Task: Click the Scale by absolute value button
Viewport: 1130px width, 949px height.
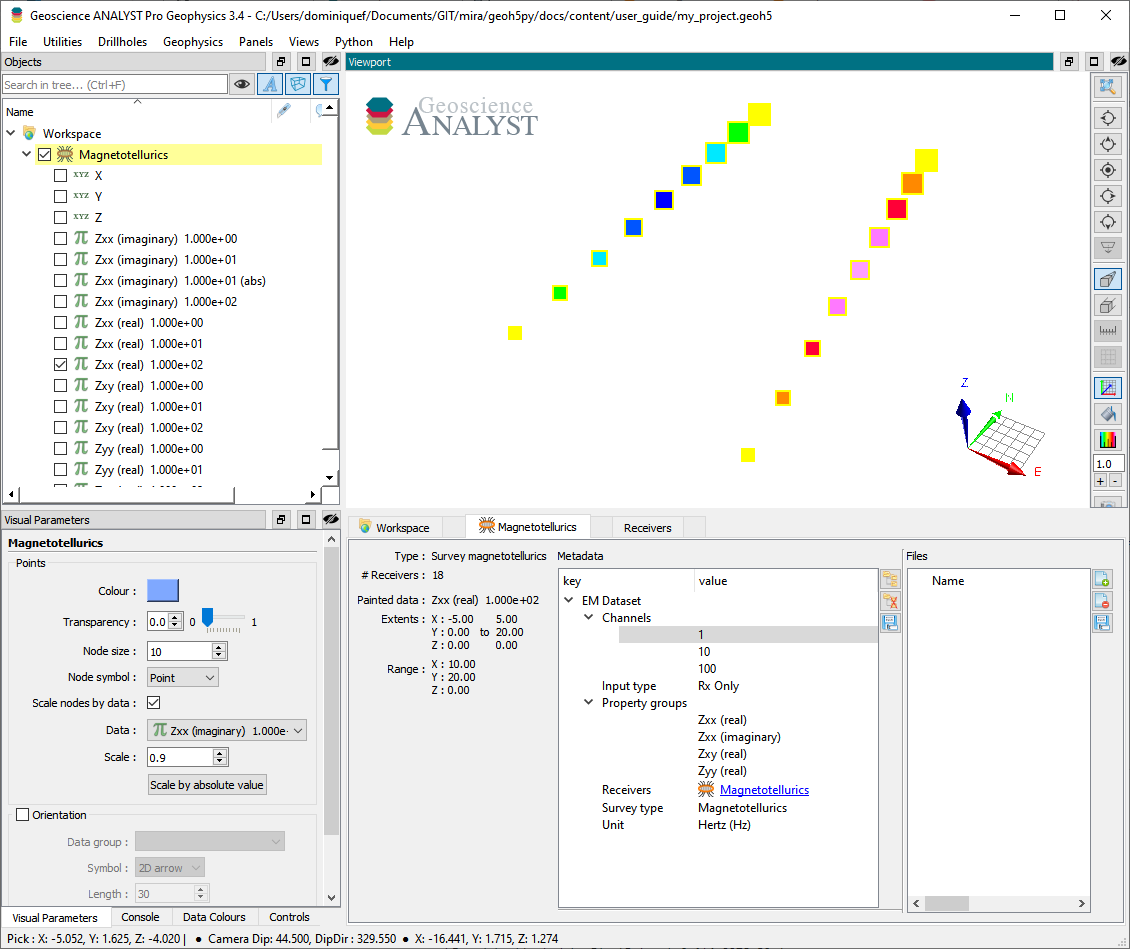Action: click(207, 785)
